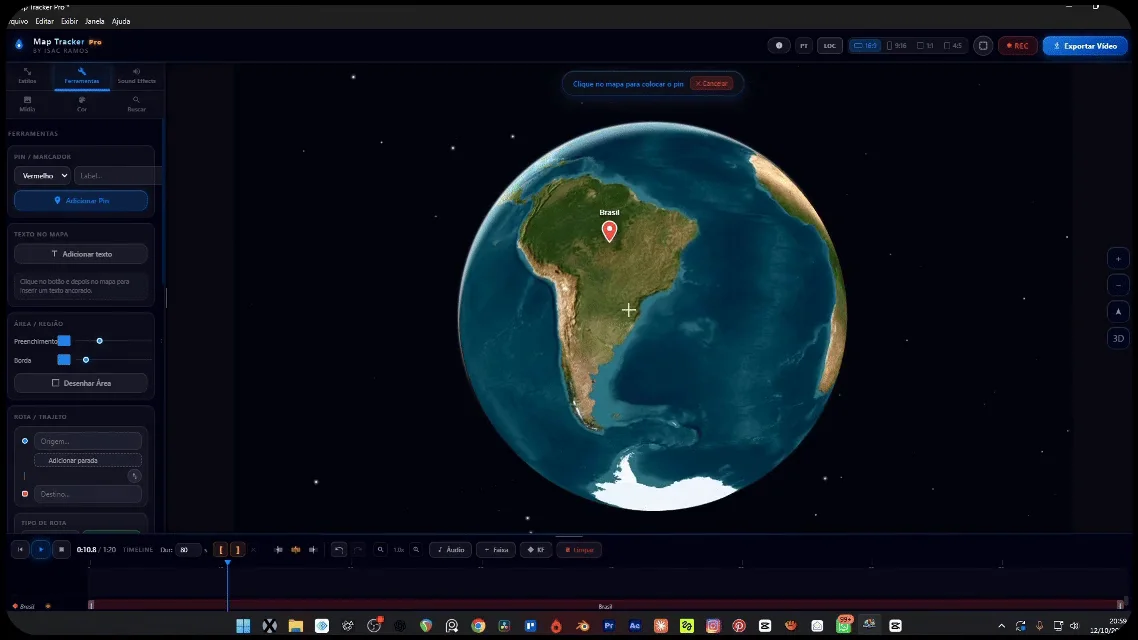
Task: Switch to the Estilos tab
Action: [27, 75]
